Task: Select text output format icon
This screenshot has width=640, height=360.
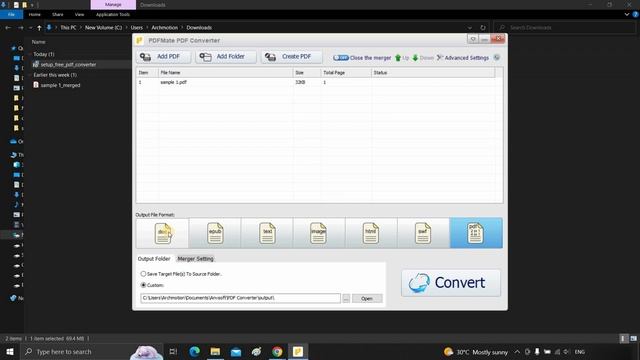Action: [267, 233]
